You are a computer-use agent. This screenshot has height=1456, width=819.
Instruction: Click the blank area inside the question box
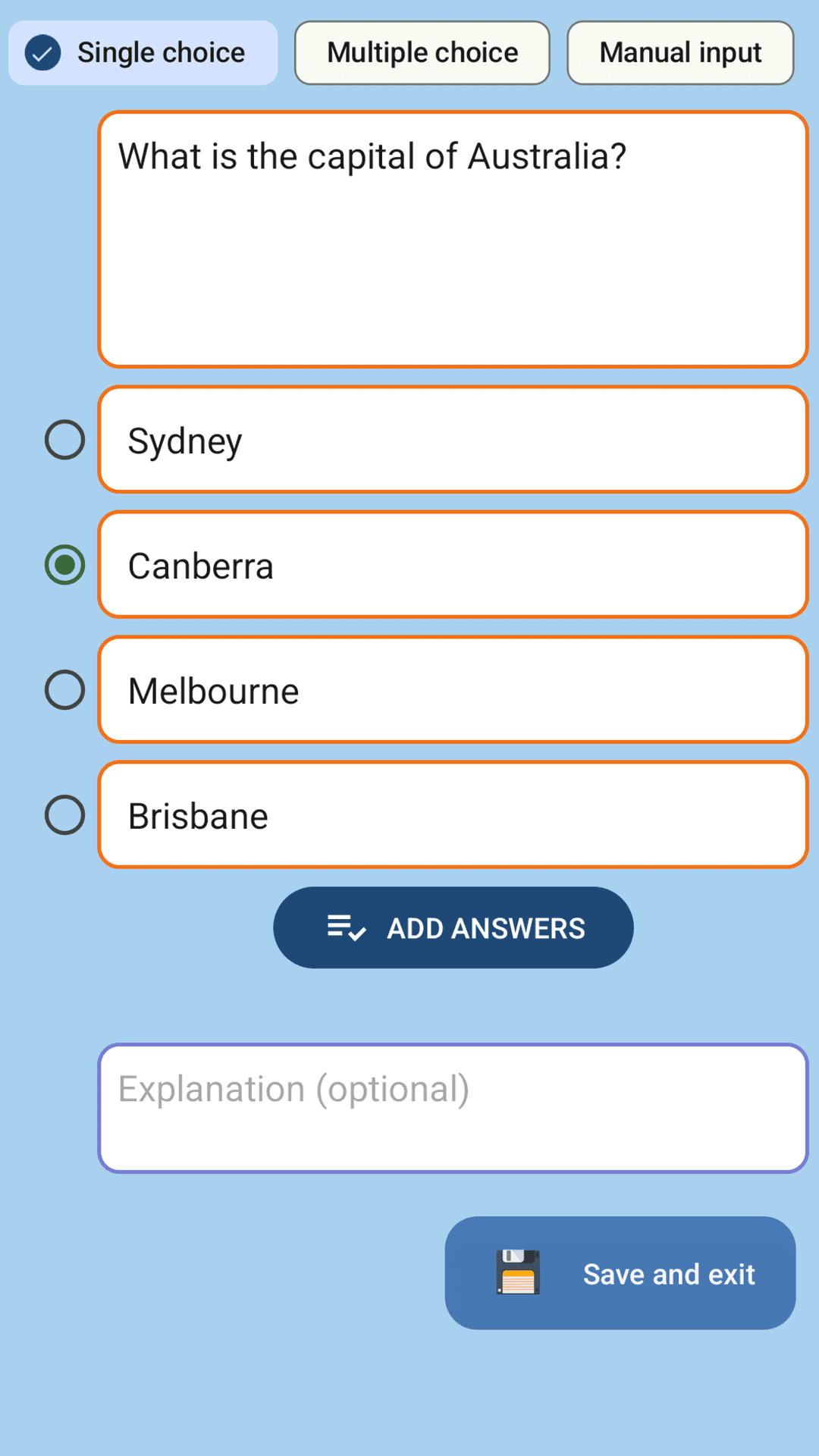click(453, 281)
